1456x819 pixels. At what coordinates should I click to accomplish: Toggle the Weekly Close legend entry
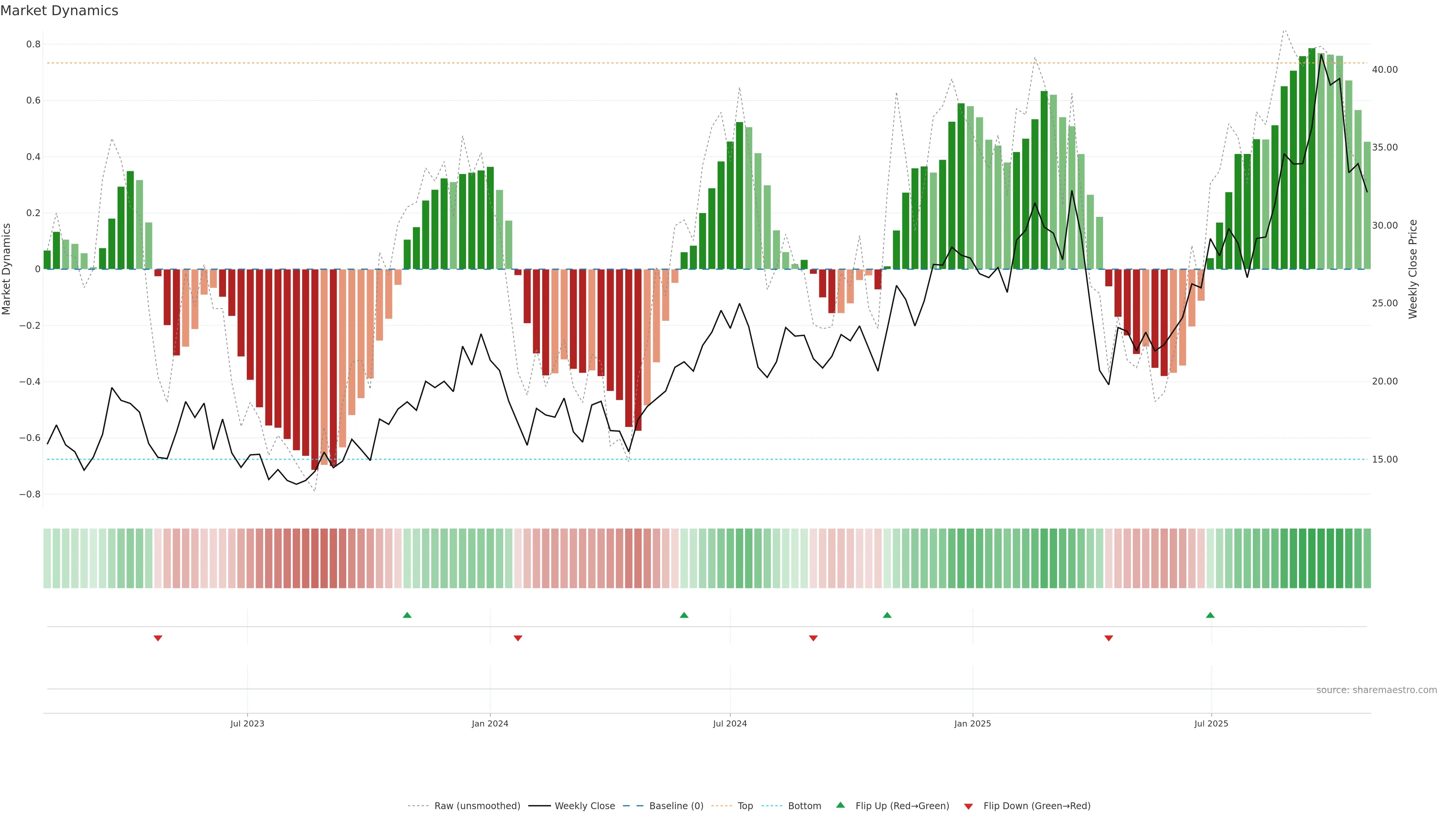[x=584, y=806]
